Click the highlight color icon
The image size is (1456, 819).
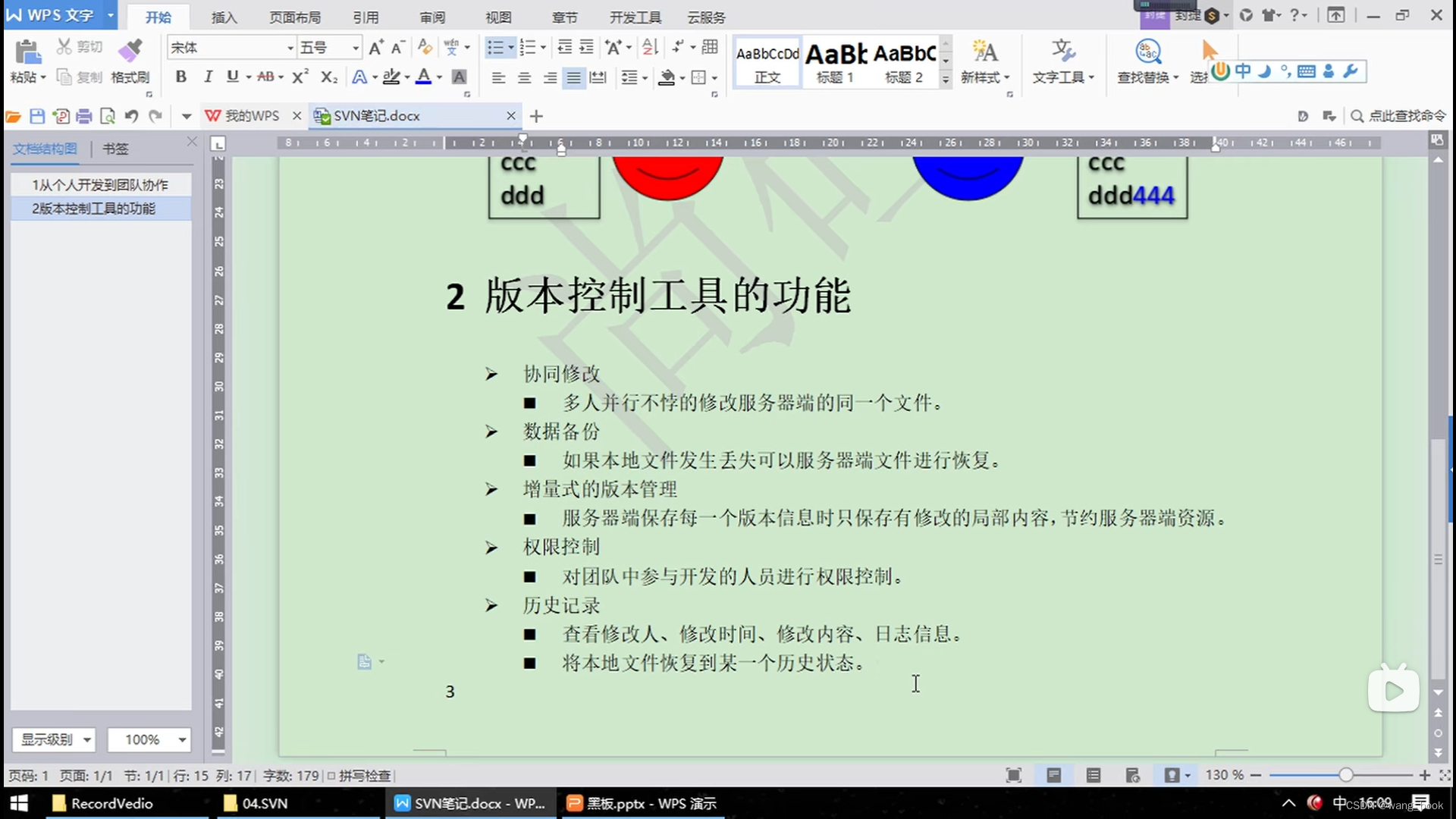tap(391, 77)
